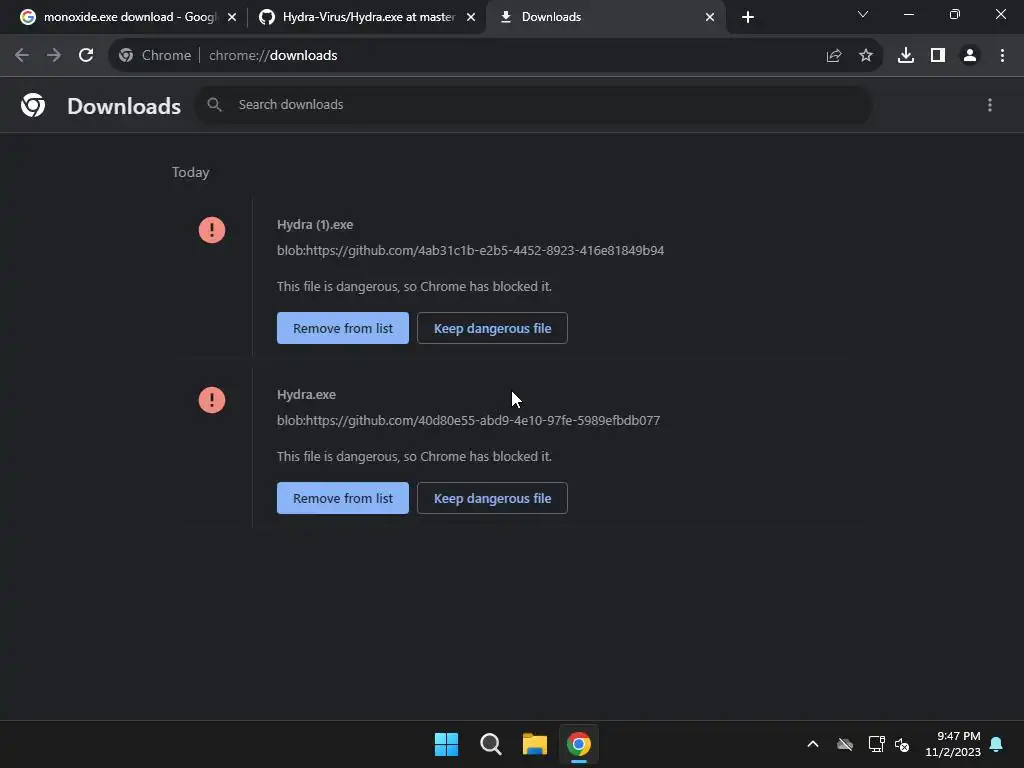Screen dimensions: 1024x768
Task: Click the danger warning icon for Hydra (1).exe
Action: click(212, 230)
